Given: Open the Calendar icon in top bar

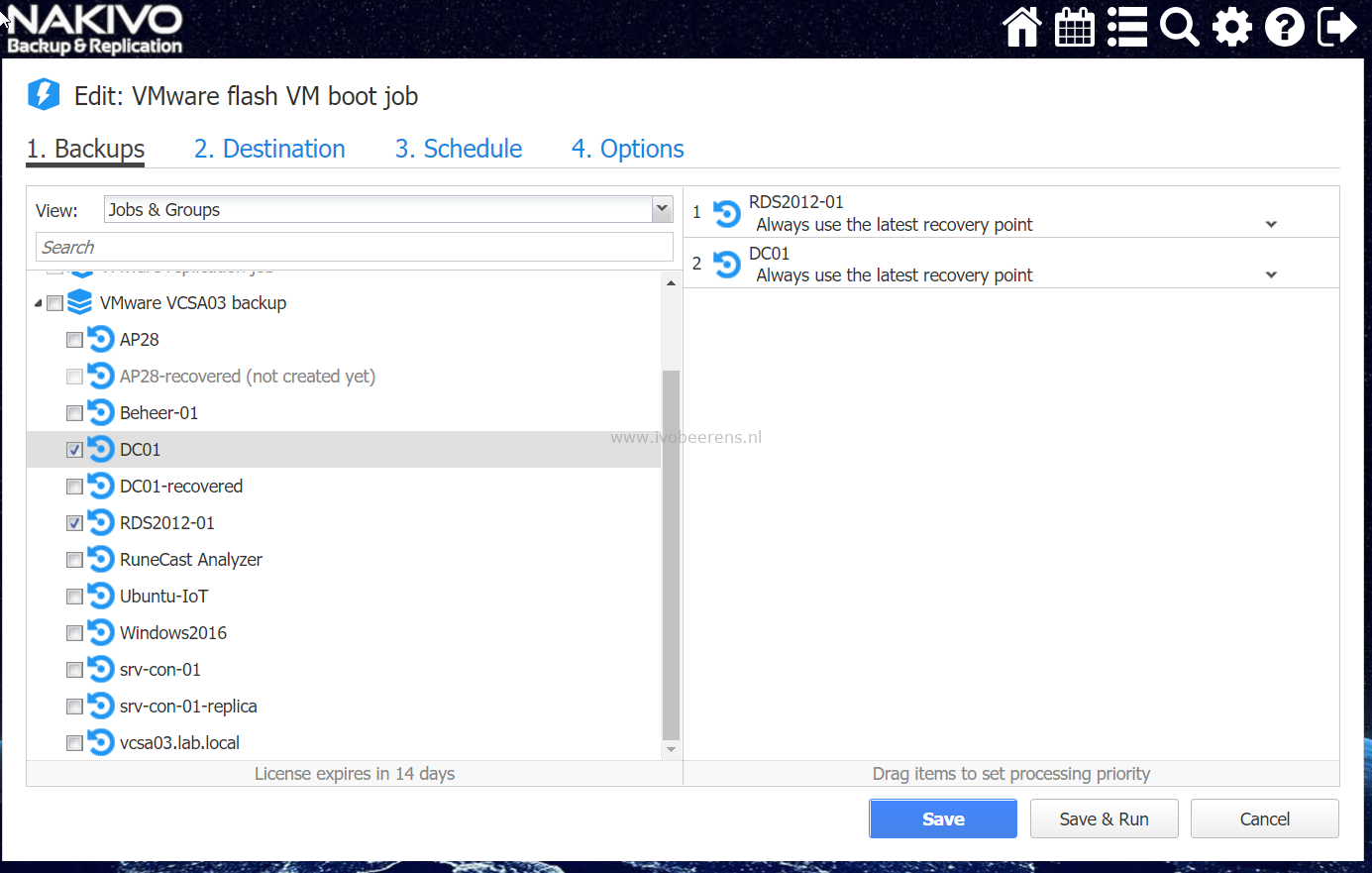Looking at the screenshot, I should pyautogui.click(x=1074, y=28).
